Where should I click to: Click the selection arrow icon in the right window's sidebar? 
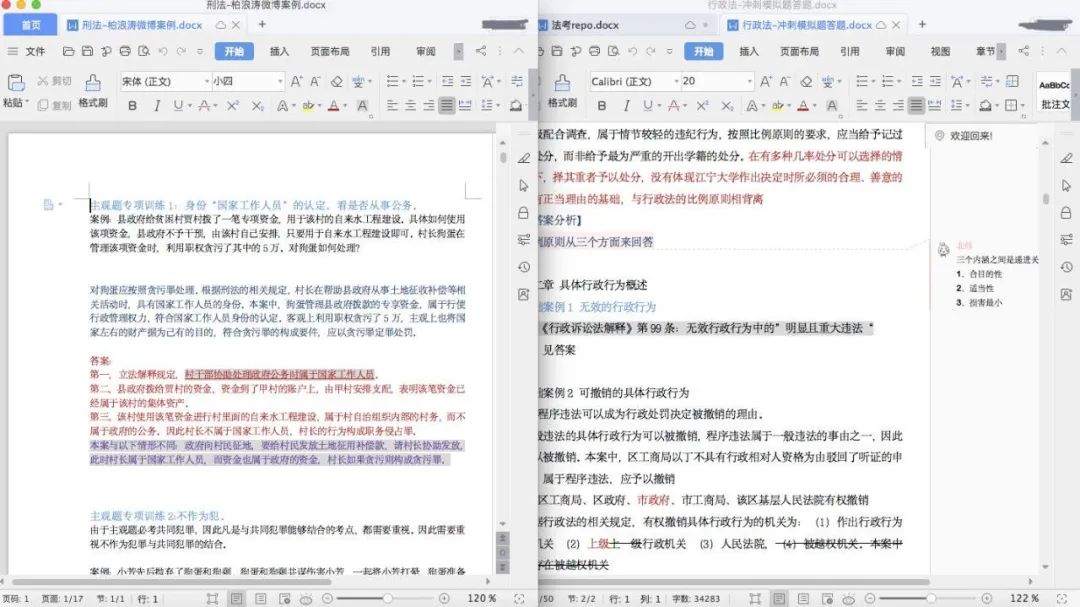coord(1066,185)
